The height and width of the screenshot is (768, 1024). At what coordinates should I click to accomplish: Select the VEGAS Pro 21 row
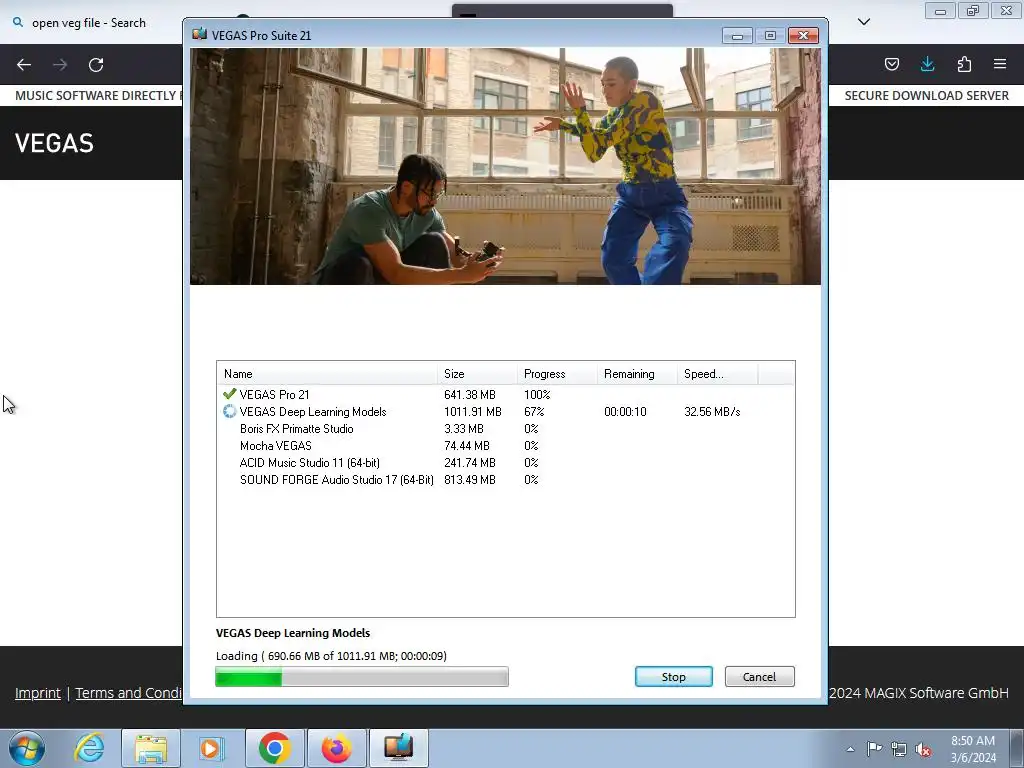point(505,394)
